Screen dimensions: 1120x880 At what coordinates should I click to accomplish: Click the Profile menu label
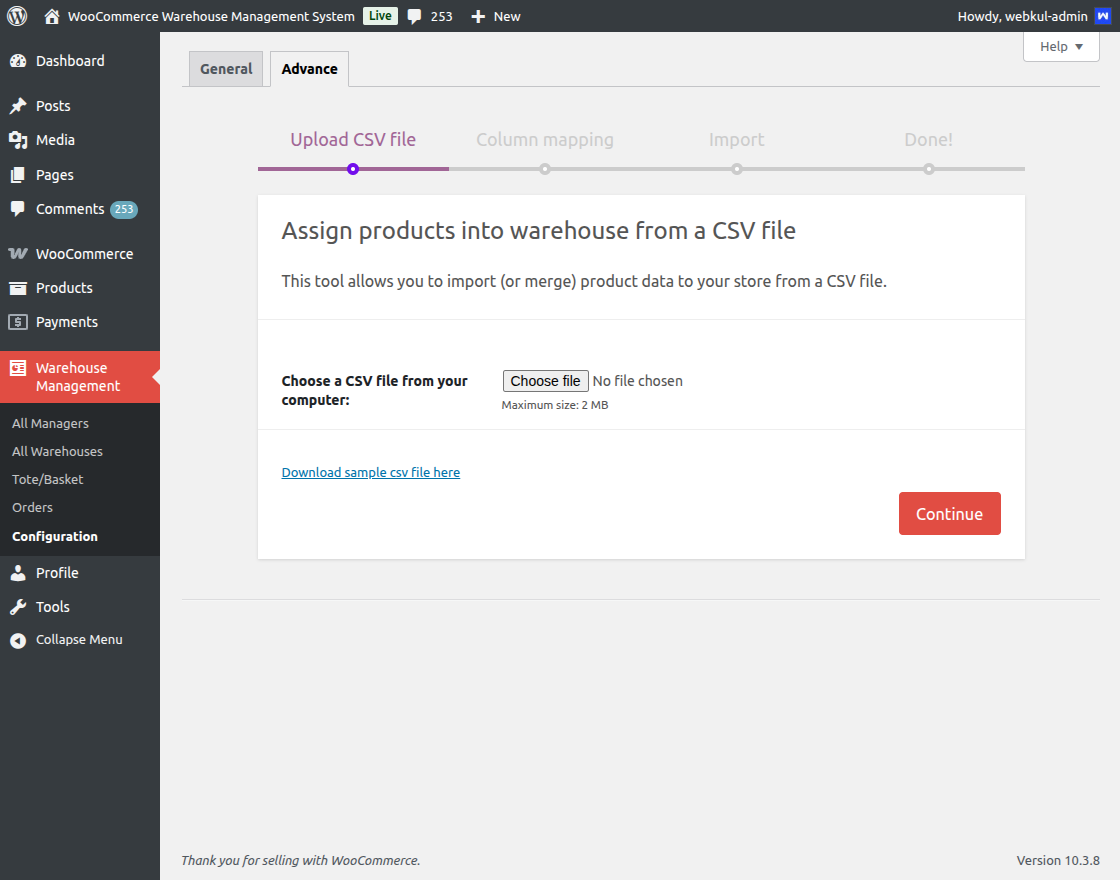click(57, 573)
